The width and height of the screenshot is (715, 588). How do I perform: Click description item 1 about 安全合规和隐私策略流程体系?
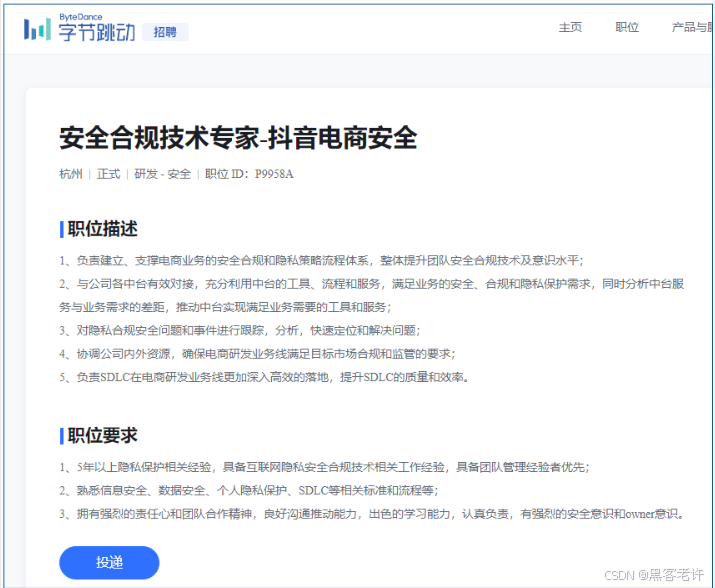coord(321,260)
